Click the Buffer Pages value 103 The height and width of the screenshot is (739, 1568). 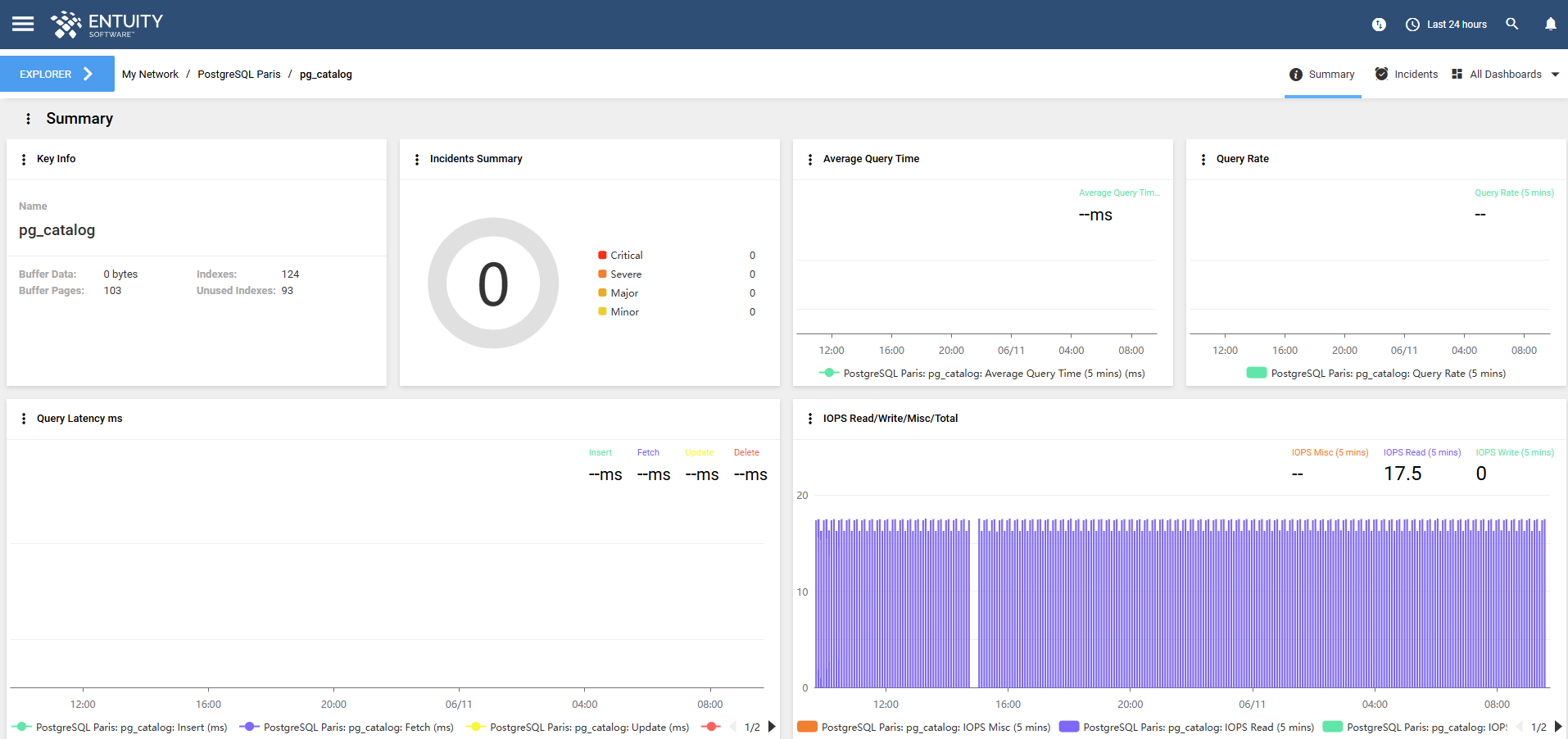click(112, 291)
